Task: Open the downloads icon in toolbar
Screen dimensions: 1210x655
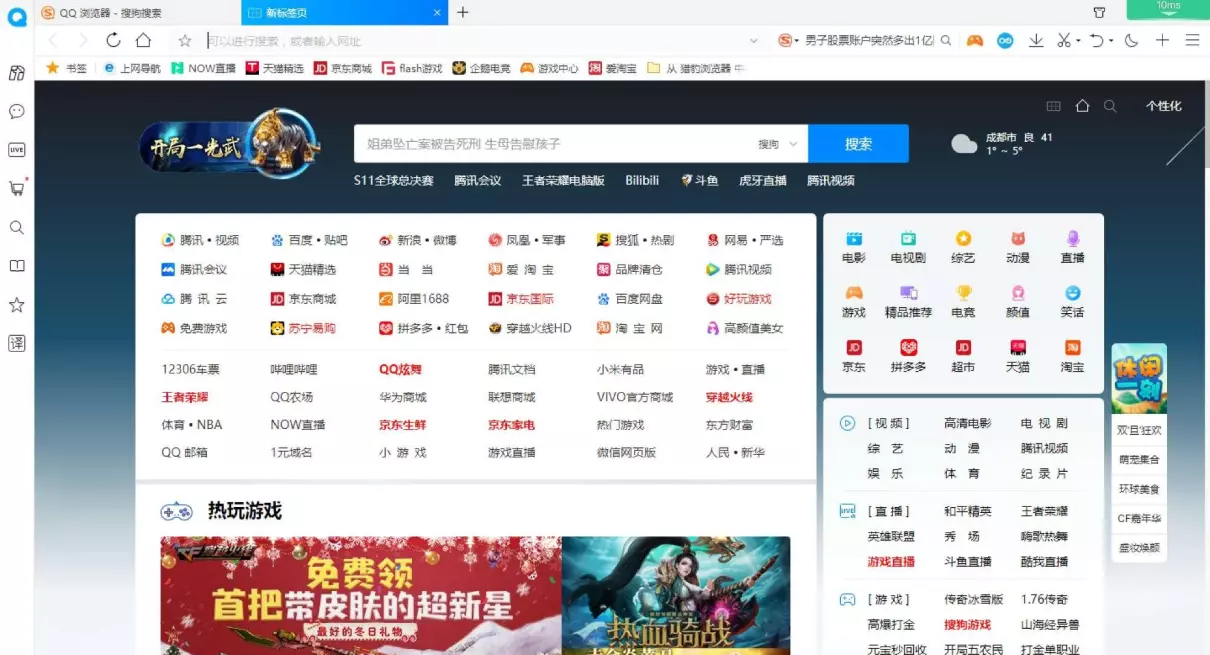Action: pyautogui.click(x=1036, y=40)
